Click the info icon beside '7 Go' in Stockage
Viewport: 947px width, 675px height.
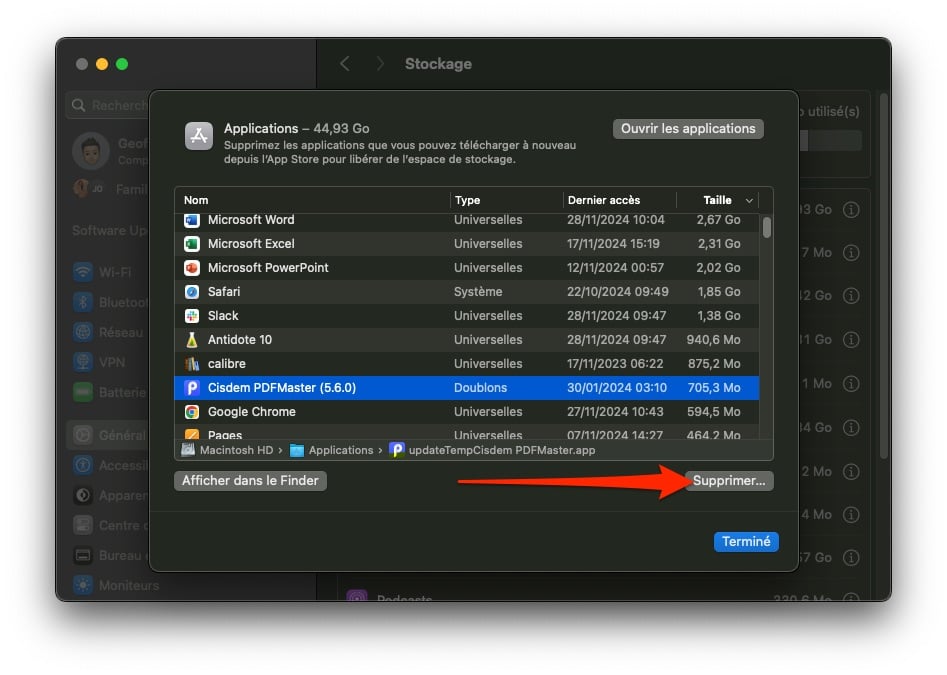coord(851,557)
